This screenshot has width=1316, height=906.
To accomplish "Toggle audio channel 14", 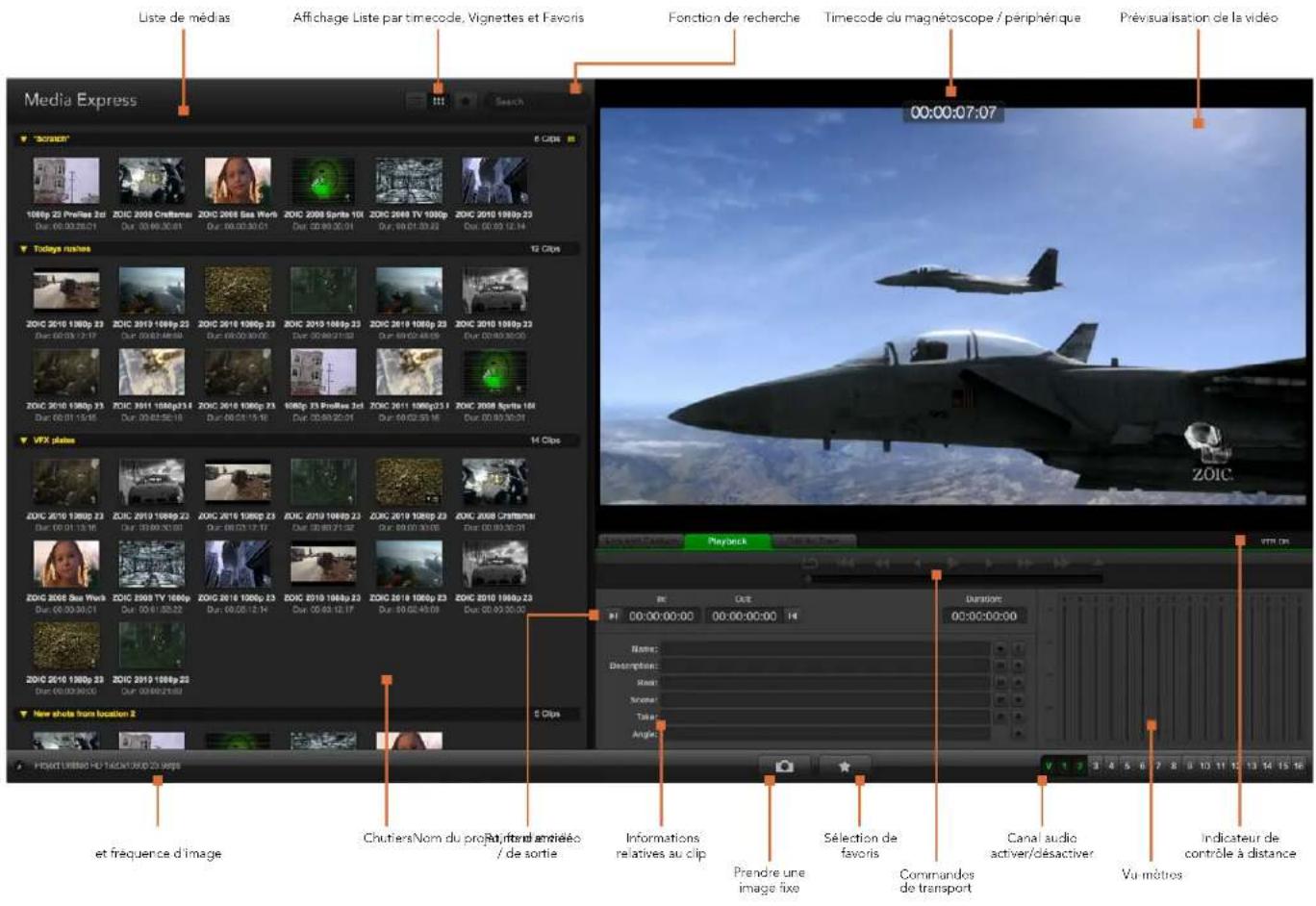I will coord(1267,767).
